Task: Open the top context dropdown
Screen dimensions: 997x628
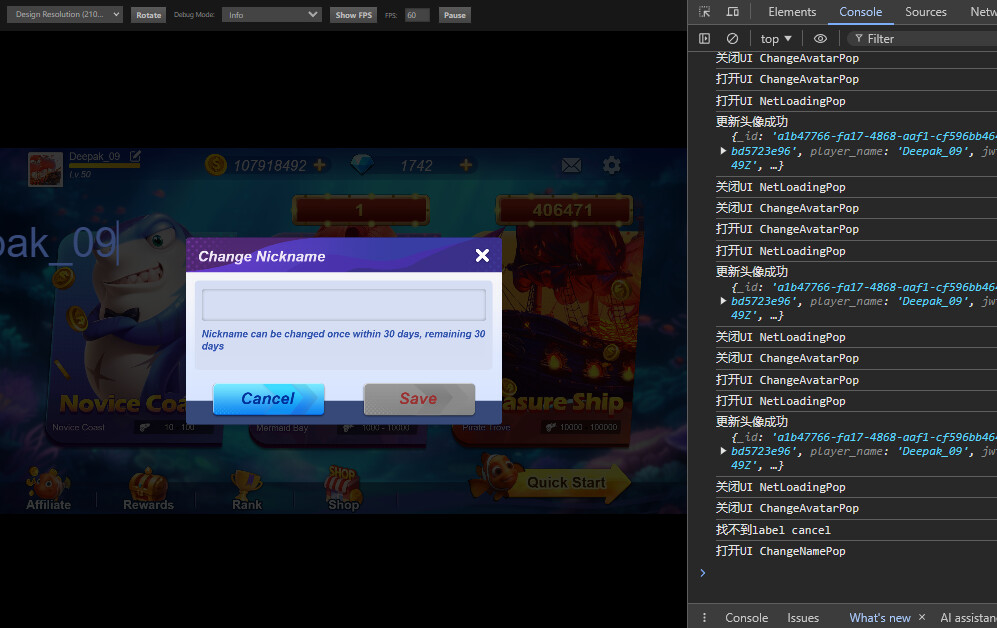Action: coord(776,39)
